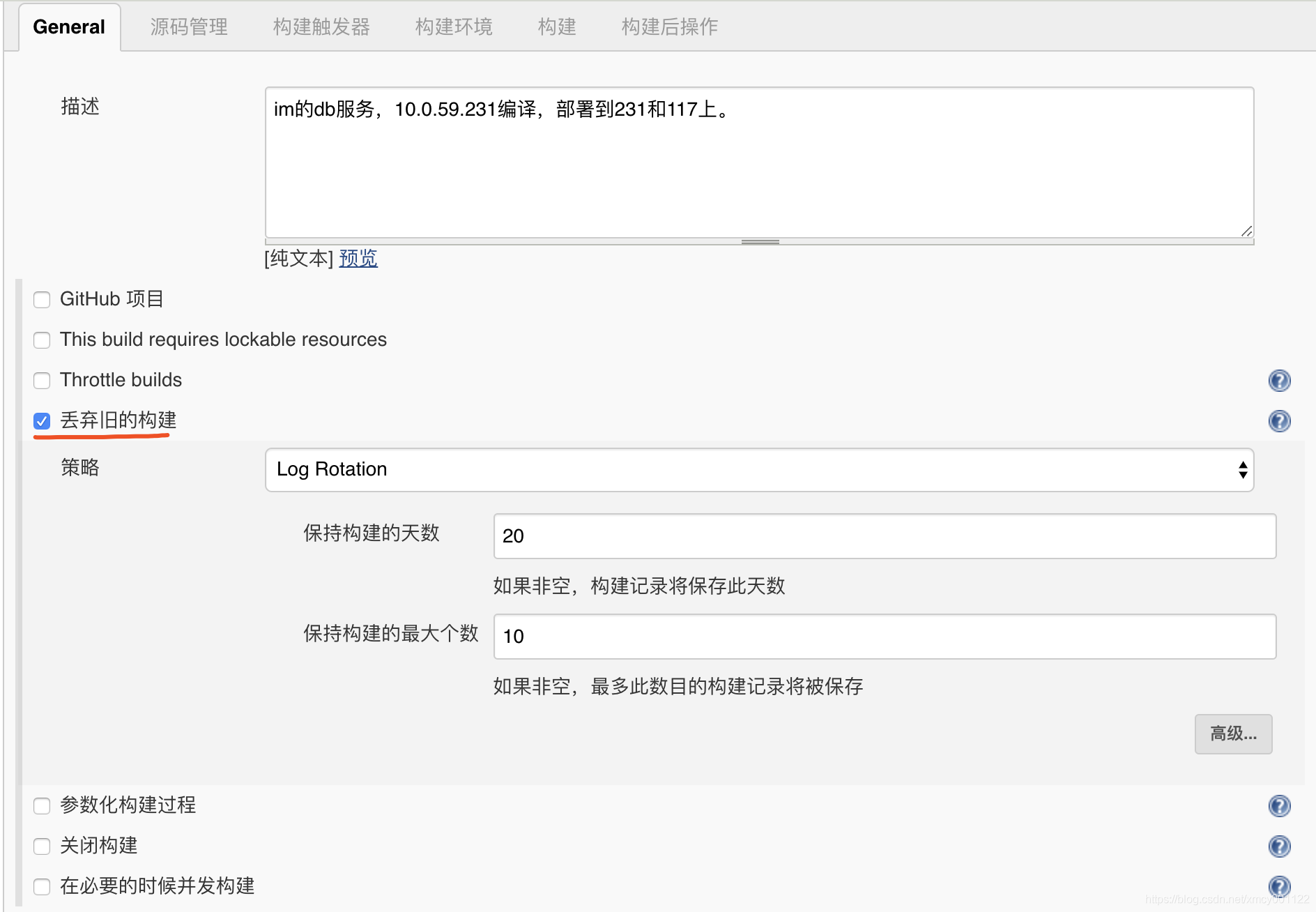1316x912 pixels.
Task: Click the 如果非空，构建记录将保存此天数 hint
Action: pyautogui.click(x=639, y=586)
